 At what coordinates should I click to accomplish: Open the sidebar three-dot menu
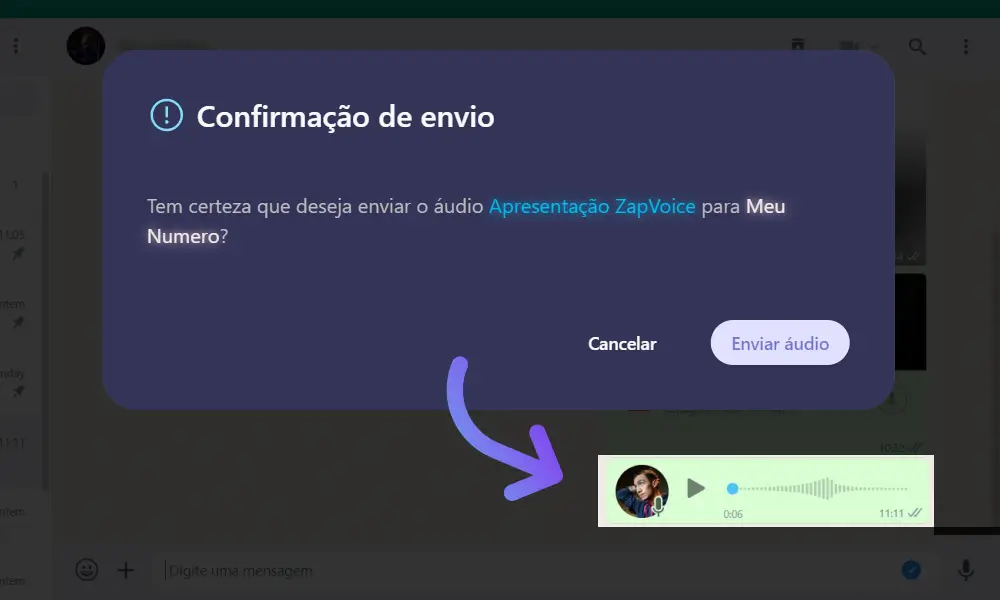pos(16,46)
